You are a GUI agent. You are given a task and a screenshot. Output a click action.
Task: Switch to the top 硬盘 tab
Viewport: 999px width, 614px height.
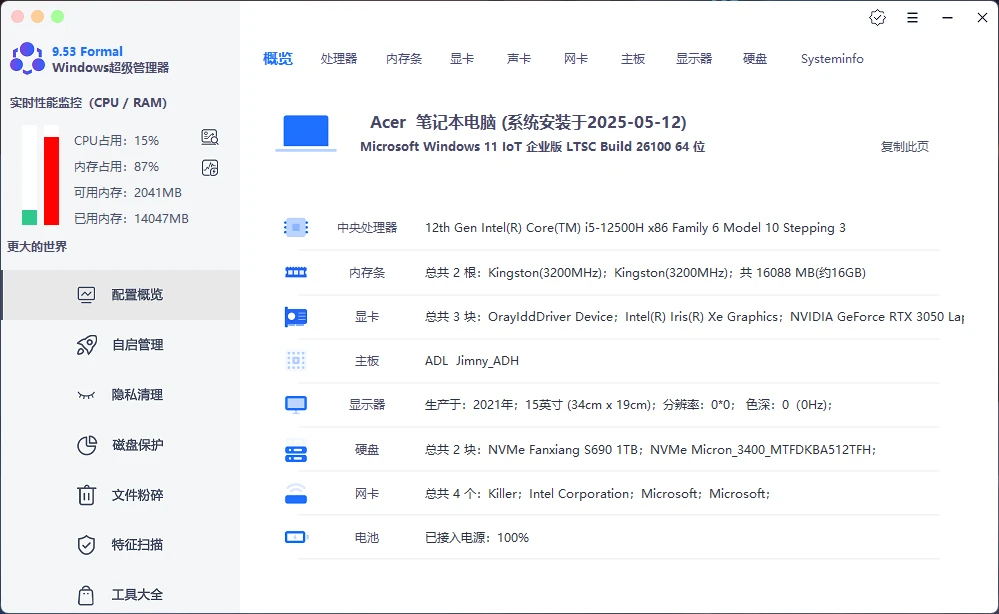(x=755, y=59)
